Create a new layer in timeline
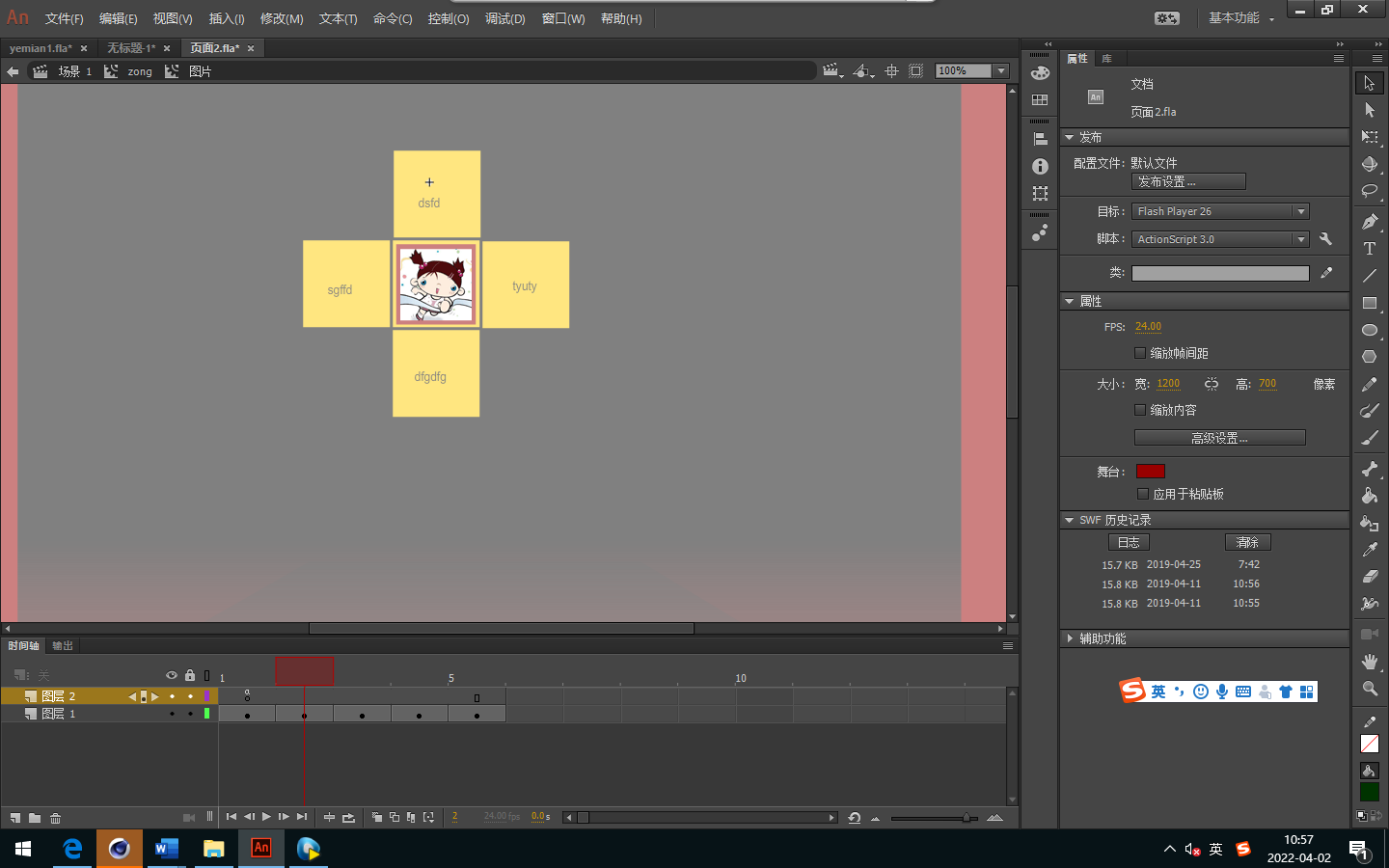The width and height of the screenshot is (1389, 868). click(15, 818)
